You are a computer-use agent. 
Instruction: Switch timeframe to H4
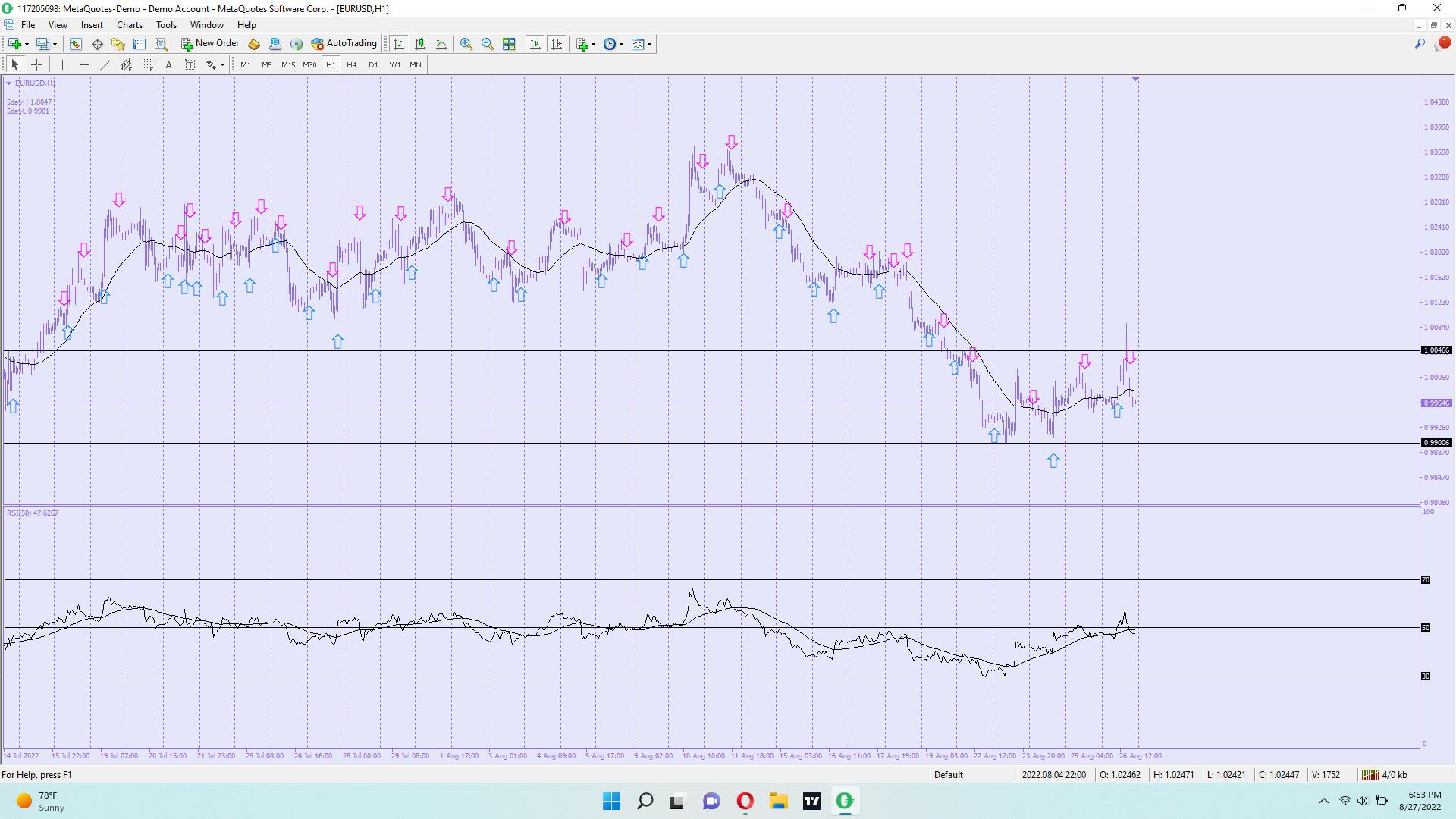pos(351,65)
